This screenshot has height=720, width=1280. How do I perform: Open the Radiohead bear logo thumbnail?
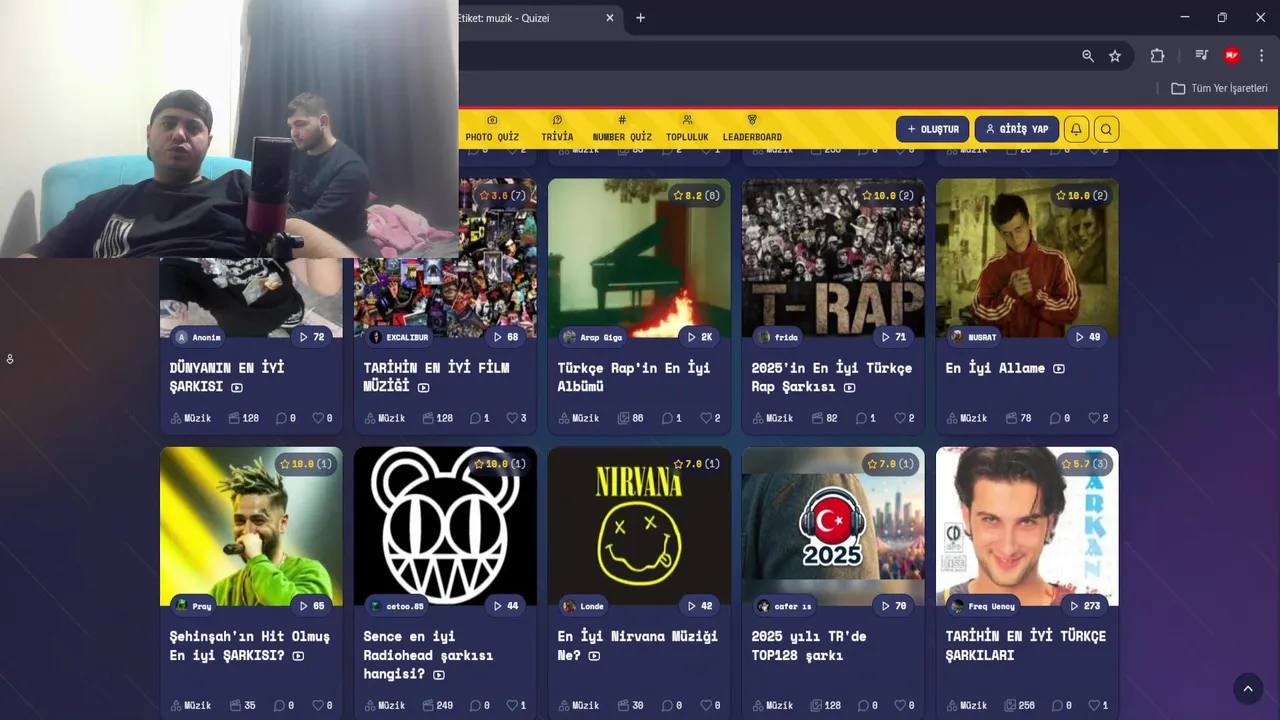(x=445, y=526)
